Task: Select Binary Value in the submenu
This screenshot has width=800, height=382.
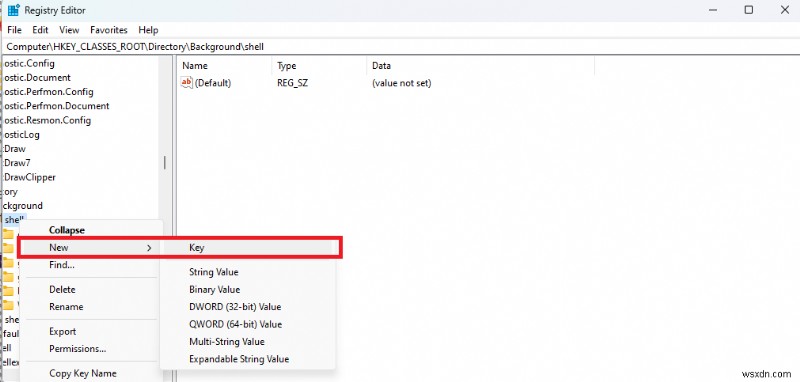Action: coord(214,289)
